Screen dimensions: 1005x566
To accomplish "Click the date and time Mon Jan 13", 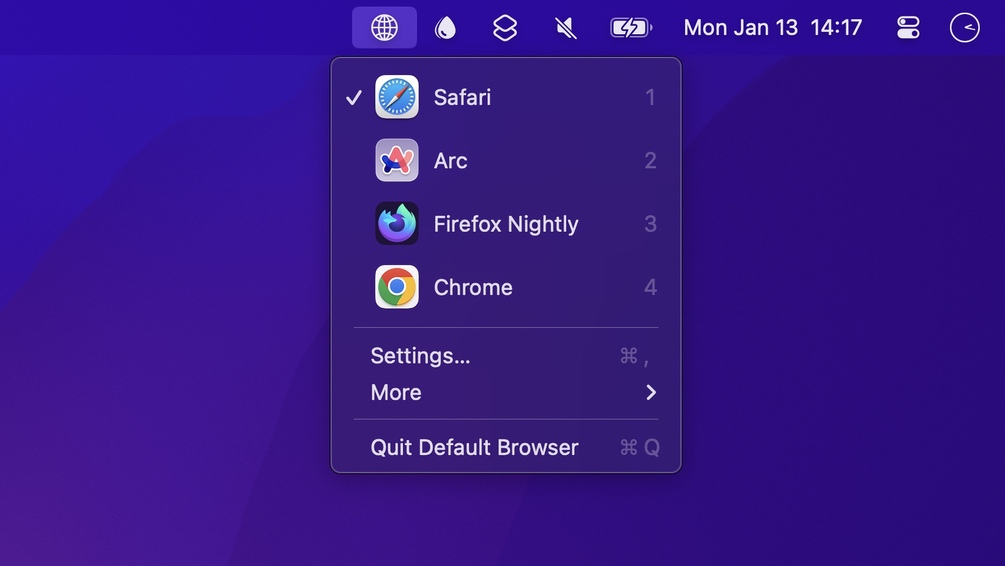I will pos(772,28).
